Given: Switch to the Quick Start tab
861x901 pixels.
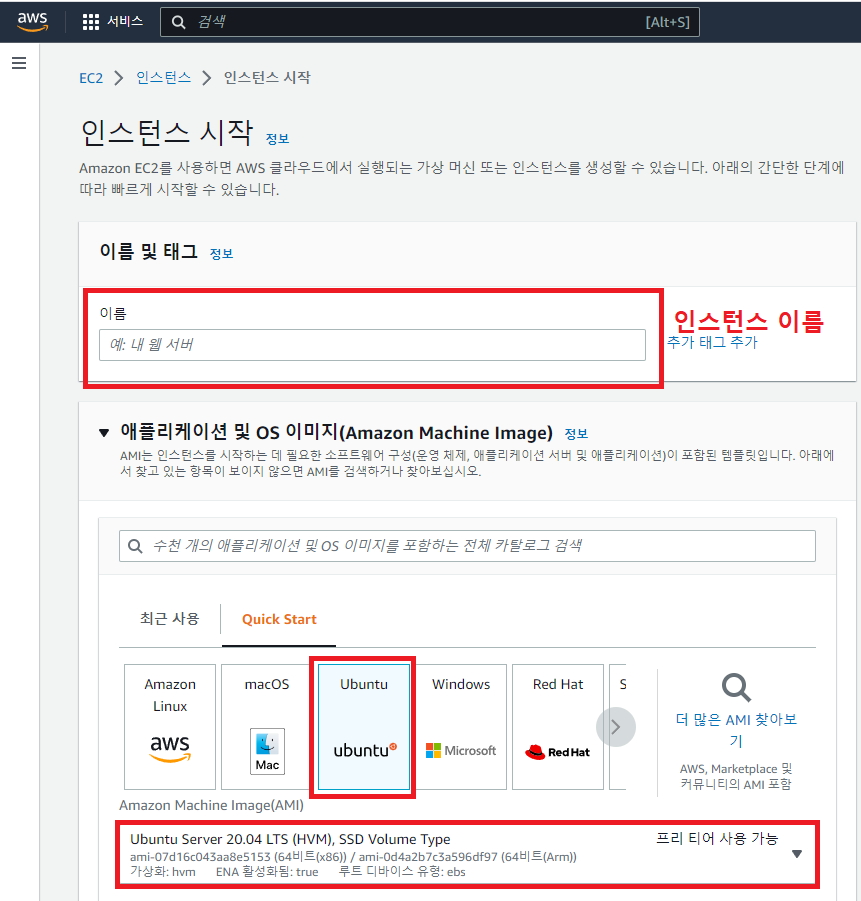Looking at the screenshot, I should pos(279,619).
